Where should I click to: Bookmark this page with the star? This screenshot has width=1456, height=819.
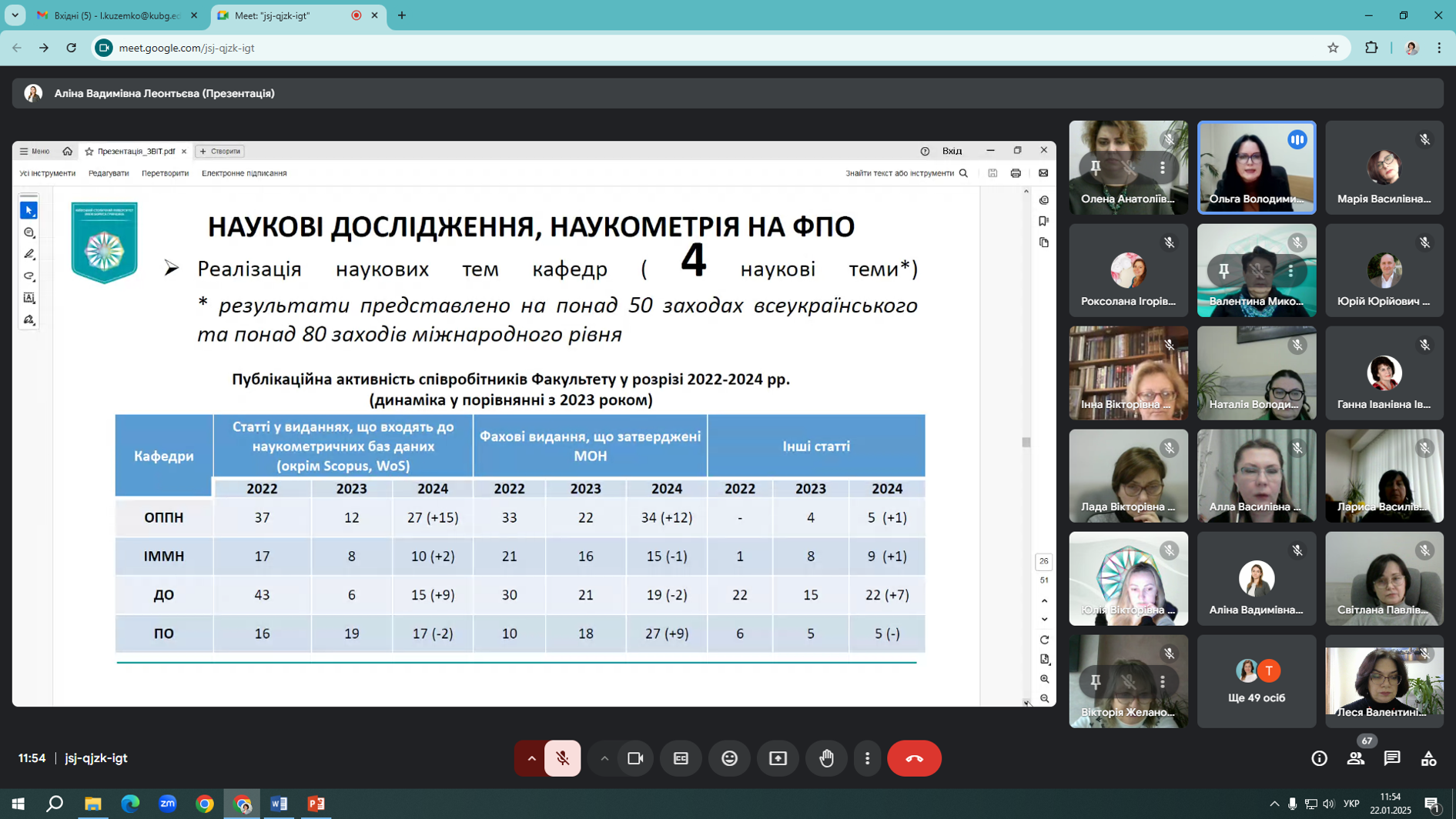click(x=1333, y=48)
